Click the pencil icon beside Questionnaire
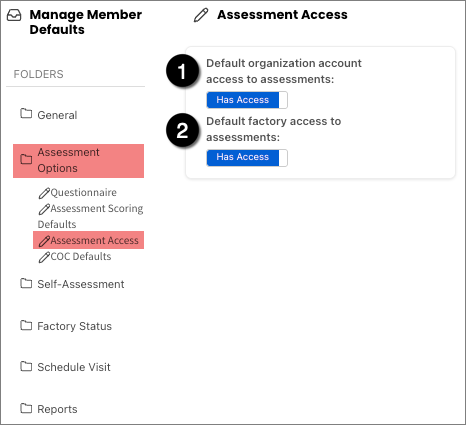466x425 pixels. pos(44,193)
